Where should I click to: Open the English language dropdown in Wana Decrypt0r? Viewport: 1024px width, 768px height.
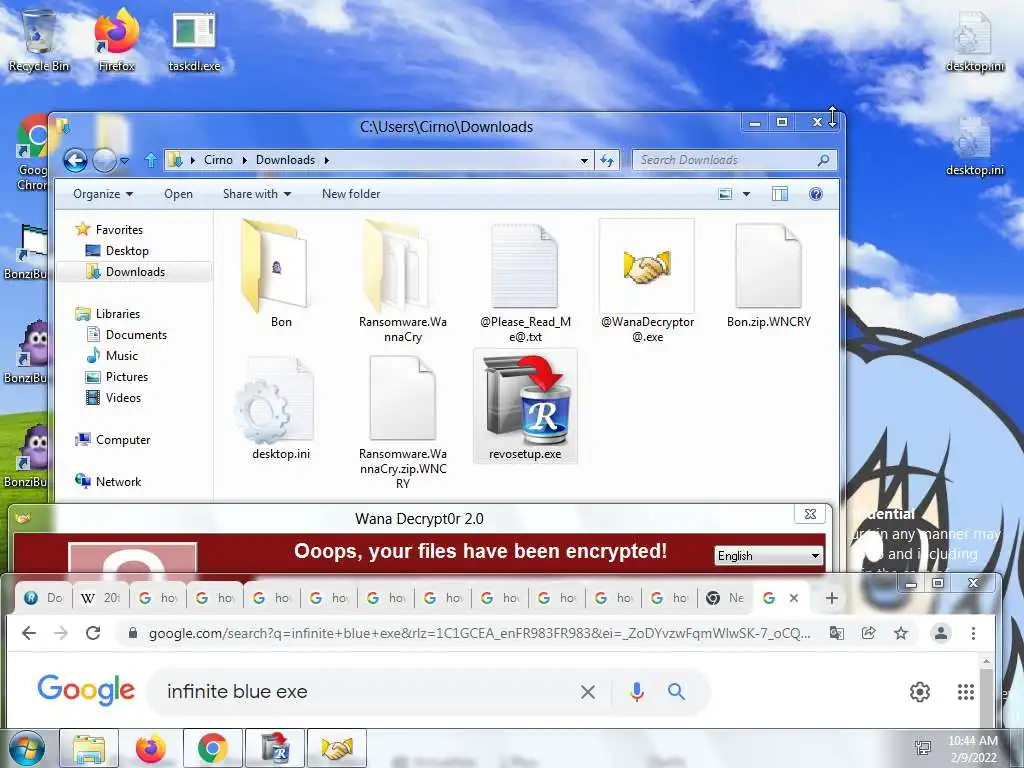[x=768, y=556]
